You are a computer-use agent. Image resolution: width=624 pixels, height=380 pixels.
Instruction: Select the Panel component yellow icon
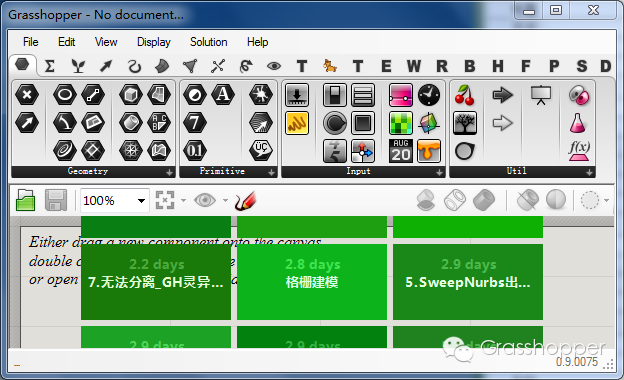[297, 123]
